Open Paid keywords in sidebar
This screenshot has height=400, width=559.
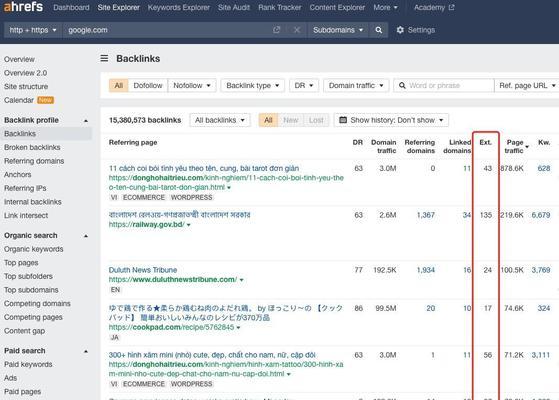[x=28, y=364]
